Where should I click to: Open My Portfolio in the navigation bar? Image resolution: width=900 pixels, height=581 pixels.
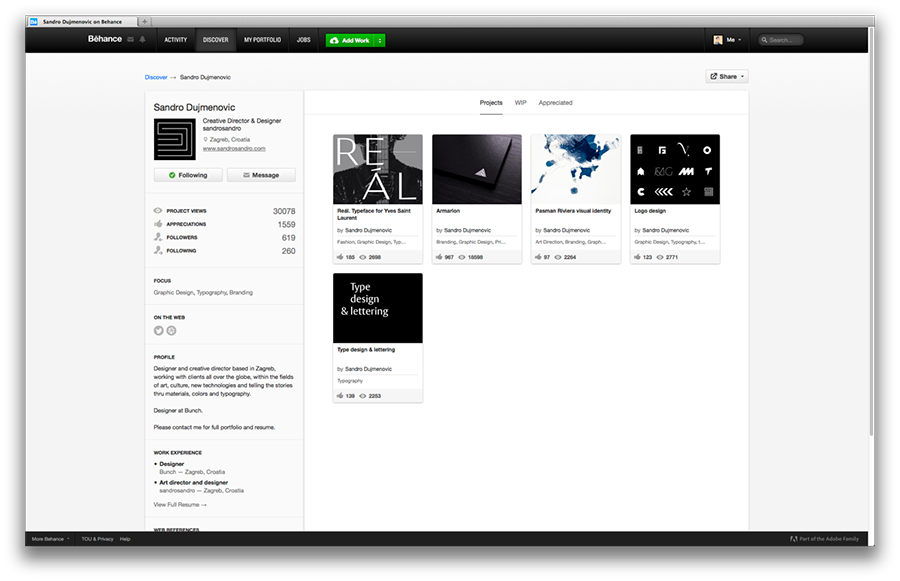(262, 40)
